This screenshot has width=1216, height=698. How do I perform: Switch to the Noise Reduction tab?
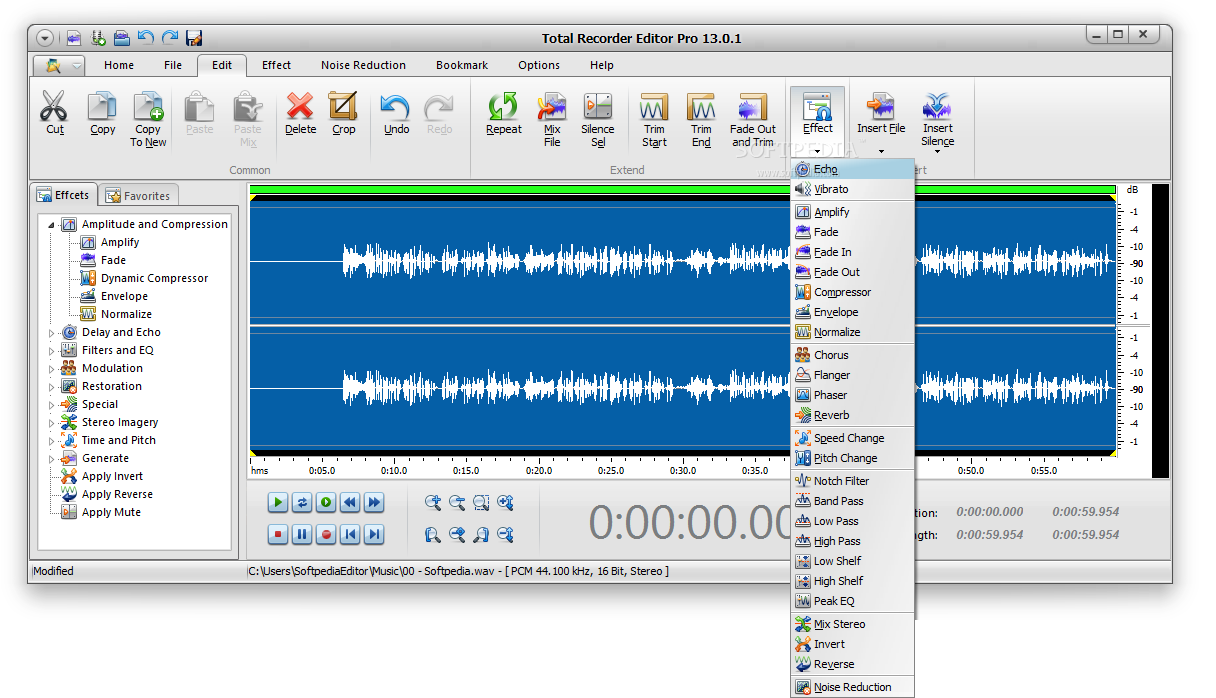point(363,65)
